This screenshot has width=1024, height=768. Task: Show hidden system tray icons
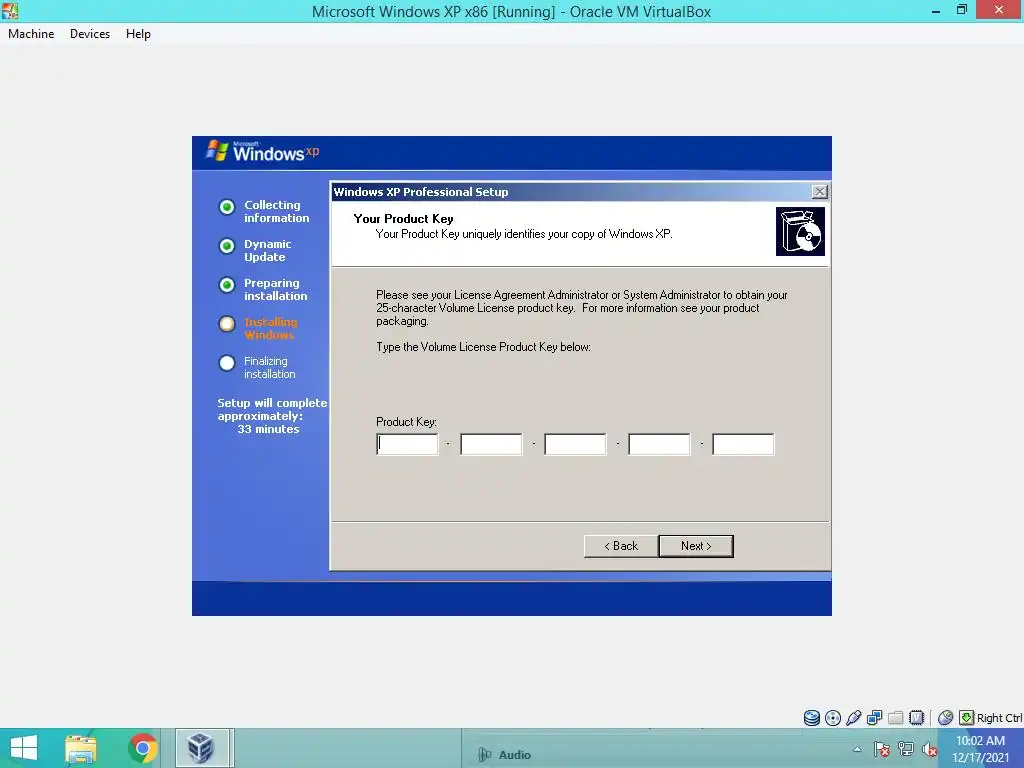[857, 748]
